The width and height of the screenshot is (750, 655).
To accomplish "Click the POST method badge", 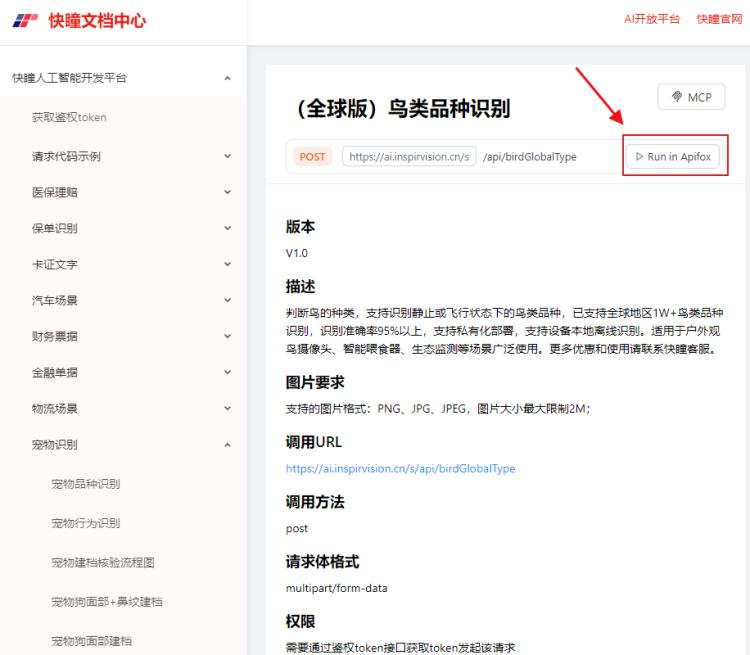I will point(312,156).
